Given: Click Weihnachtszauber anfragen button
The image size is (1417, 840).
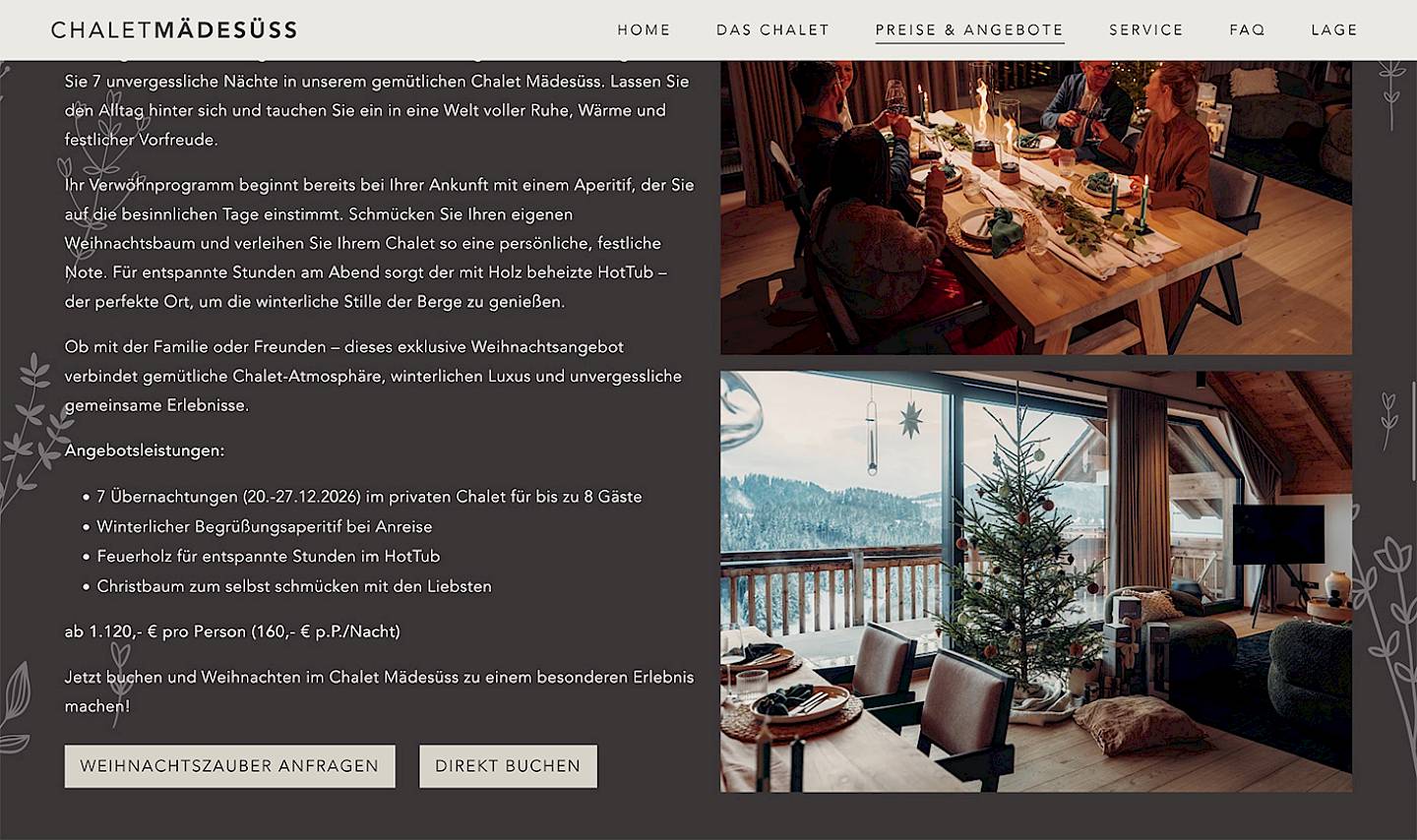Looking at the screenshot, I should [229, 765].
